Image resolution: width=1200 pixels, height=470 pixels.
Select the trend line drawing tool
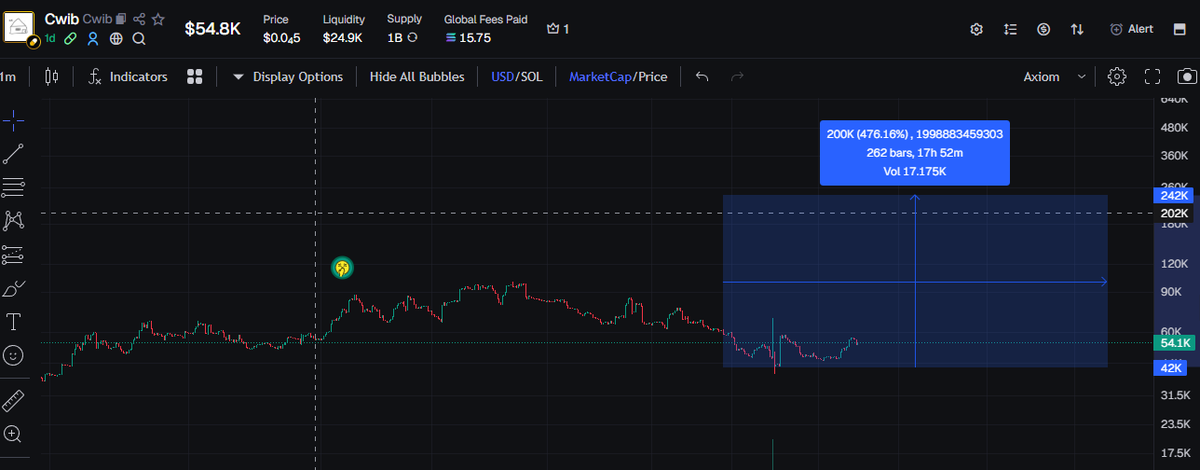click(14, 153)
